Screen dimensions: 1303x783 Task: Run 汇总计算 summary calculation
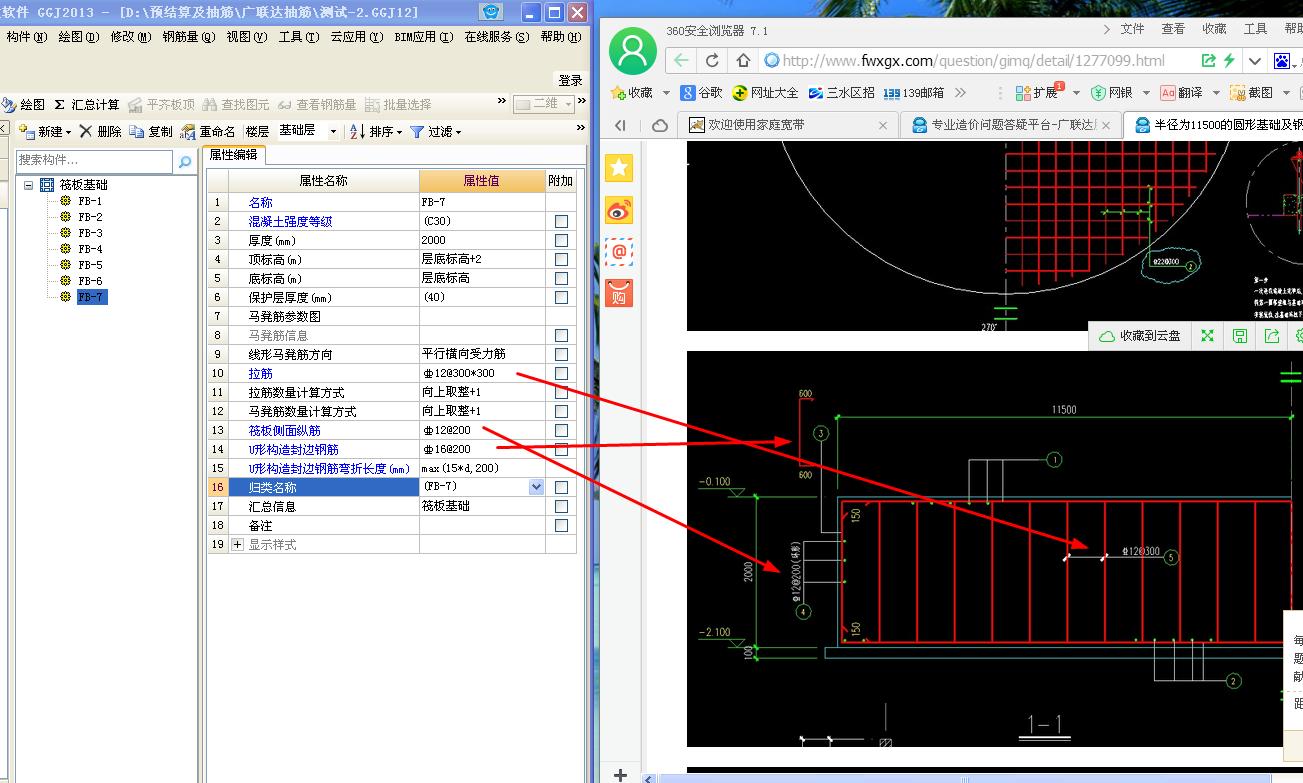pyautogui.click(x=86, y=104)
